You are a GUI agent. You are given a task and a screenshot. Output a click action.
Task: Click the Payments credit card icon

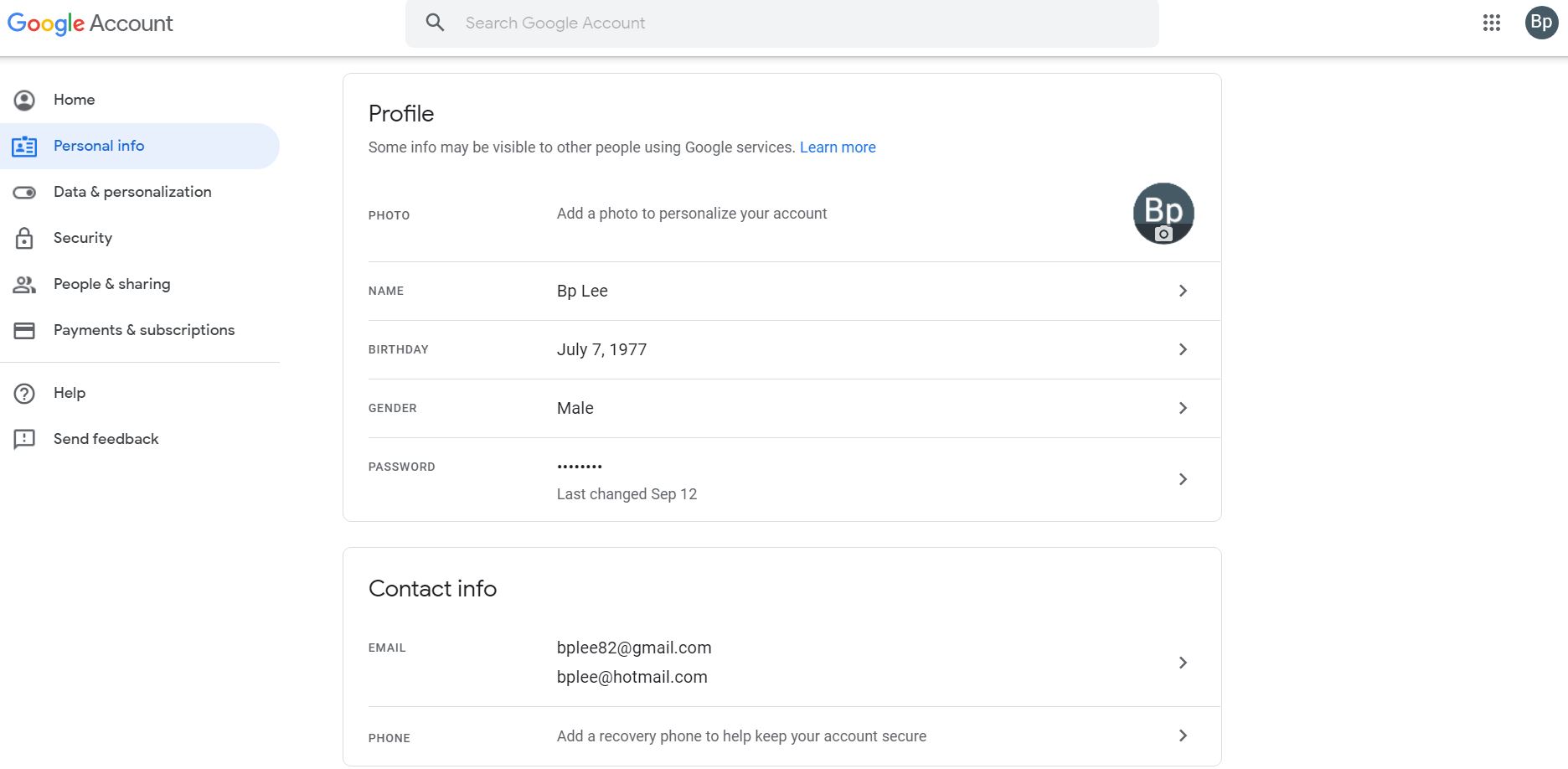(x=24, y=331)
